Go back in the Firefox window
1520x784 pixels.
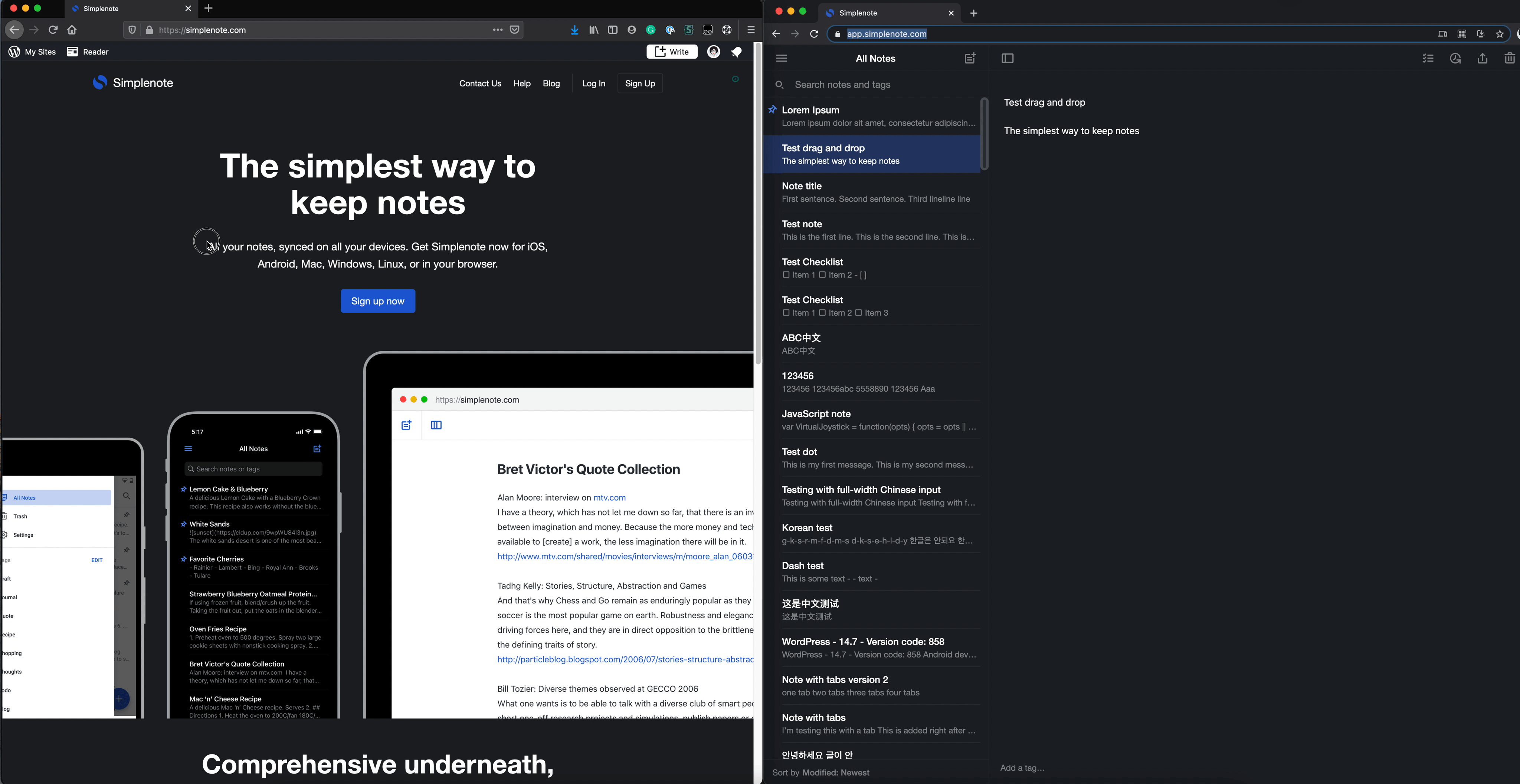14,30
